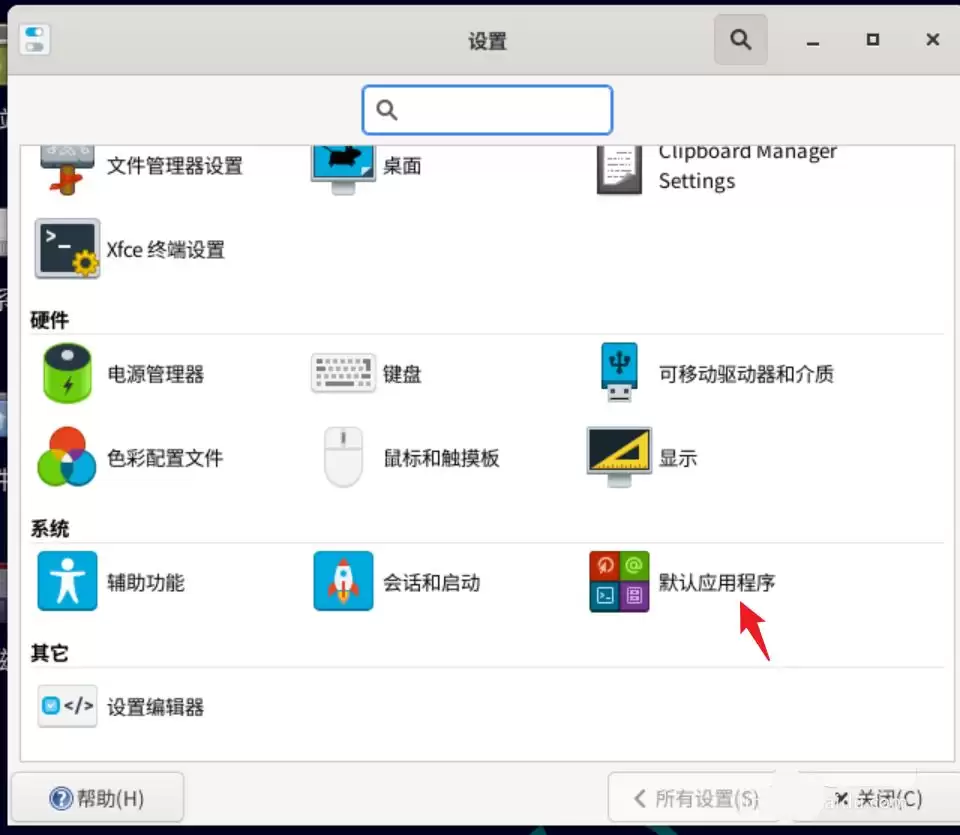Open the Xfce terminal settings icon
Image resolution: width=960 pixels, height=835 pixels.
tap(67, 249)
